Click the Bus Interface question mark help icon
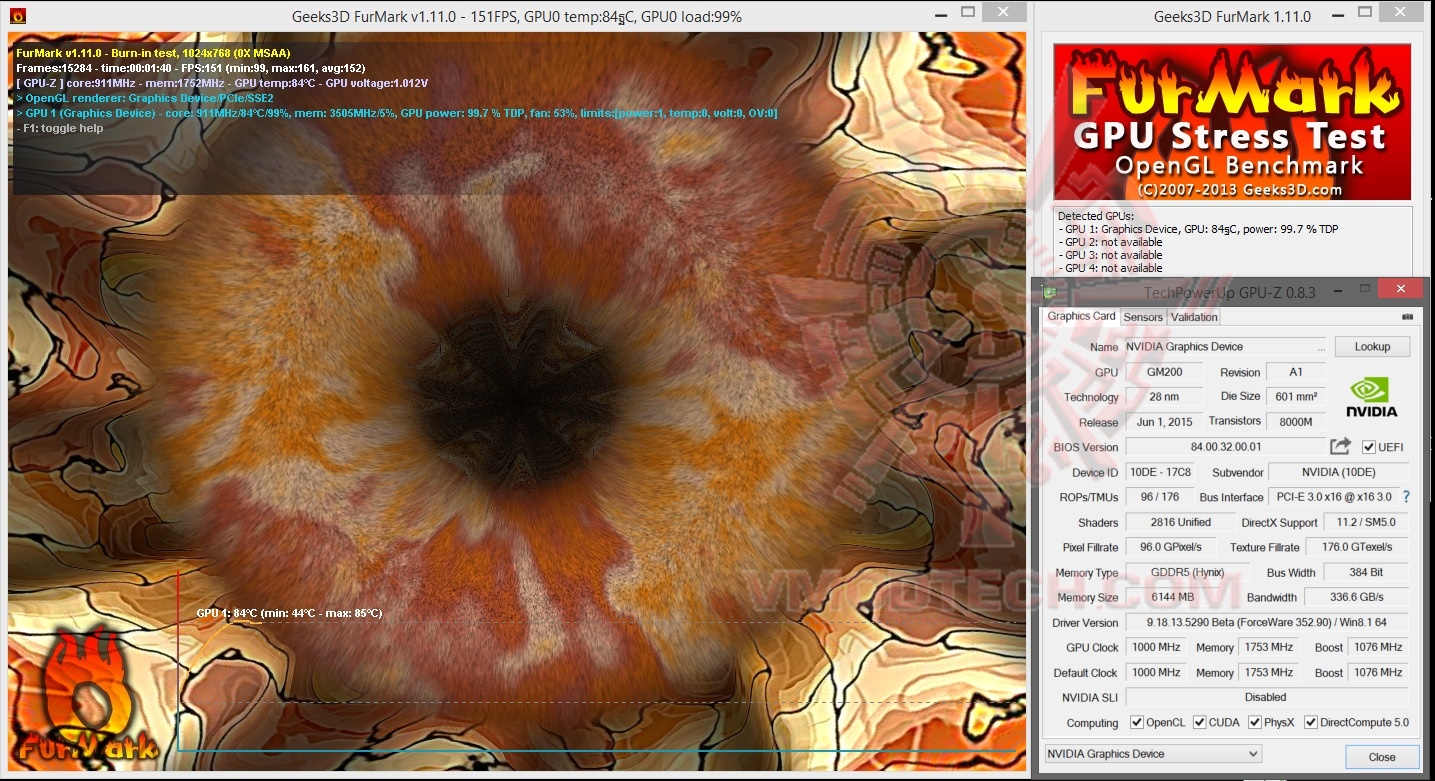This screenshot has height=781, width=1435. 1406,497
